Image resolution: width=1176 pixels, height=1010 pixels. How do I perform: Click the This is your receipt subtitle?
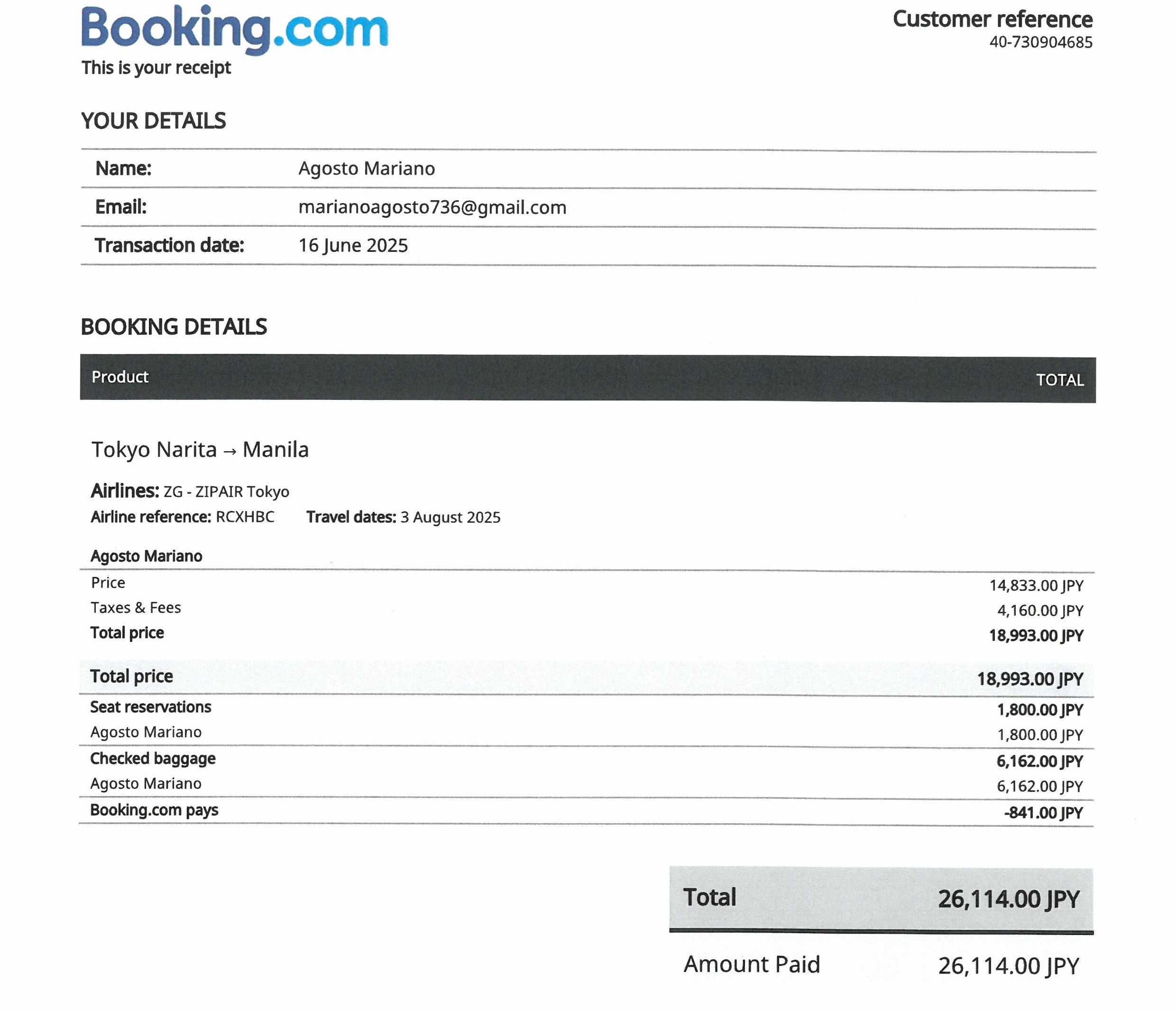click(x=156, y=67)
